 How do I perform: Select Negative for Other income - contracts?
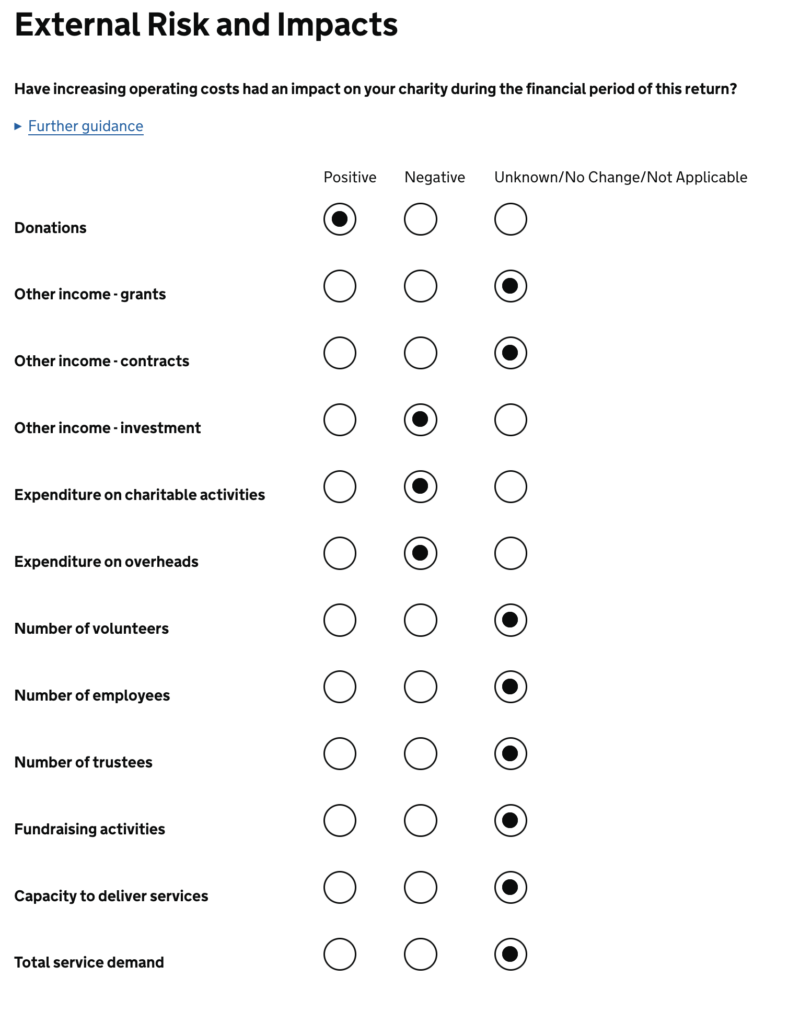pos(420,353)
